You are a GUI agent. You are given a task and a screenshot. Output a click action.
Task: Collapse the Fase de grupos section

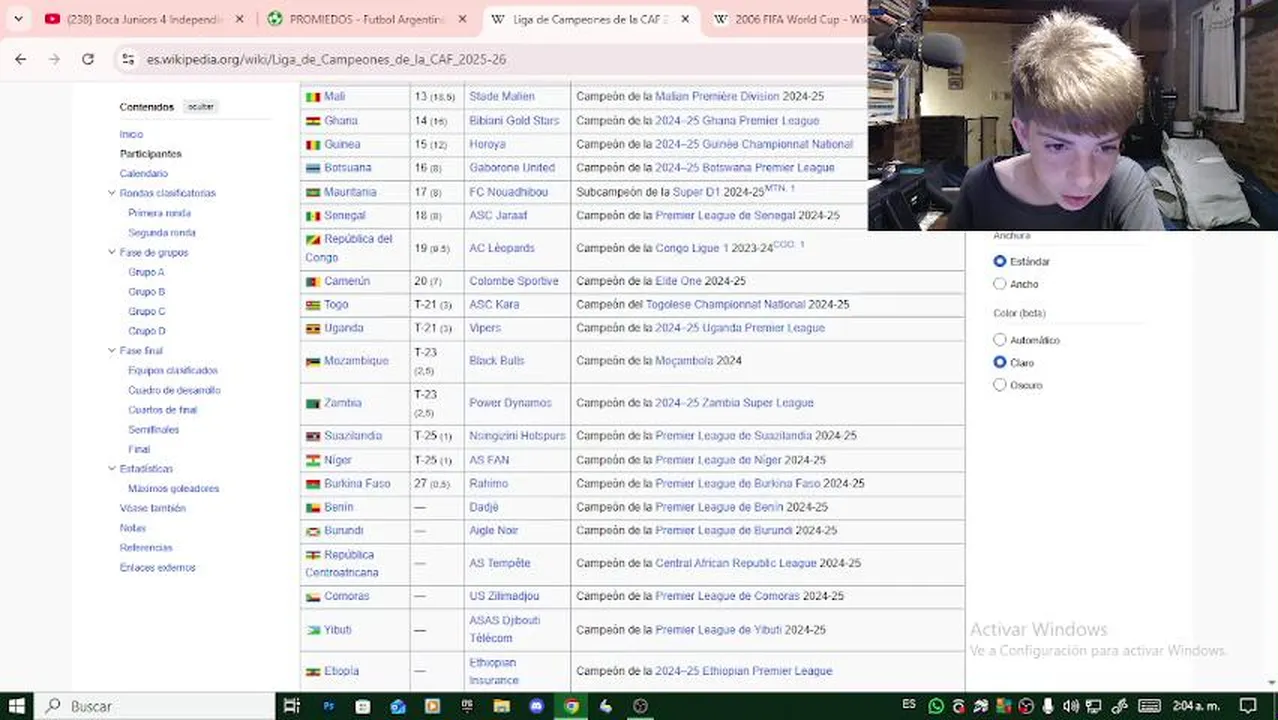(x=112, y=252)
